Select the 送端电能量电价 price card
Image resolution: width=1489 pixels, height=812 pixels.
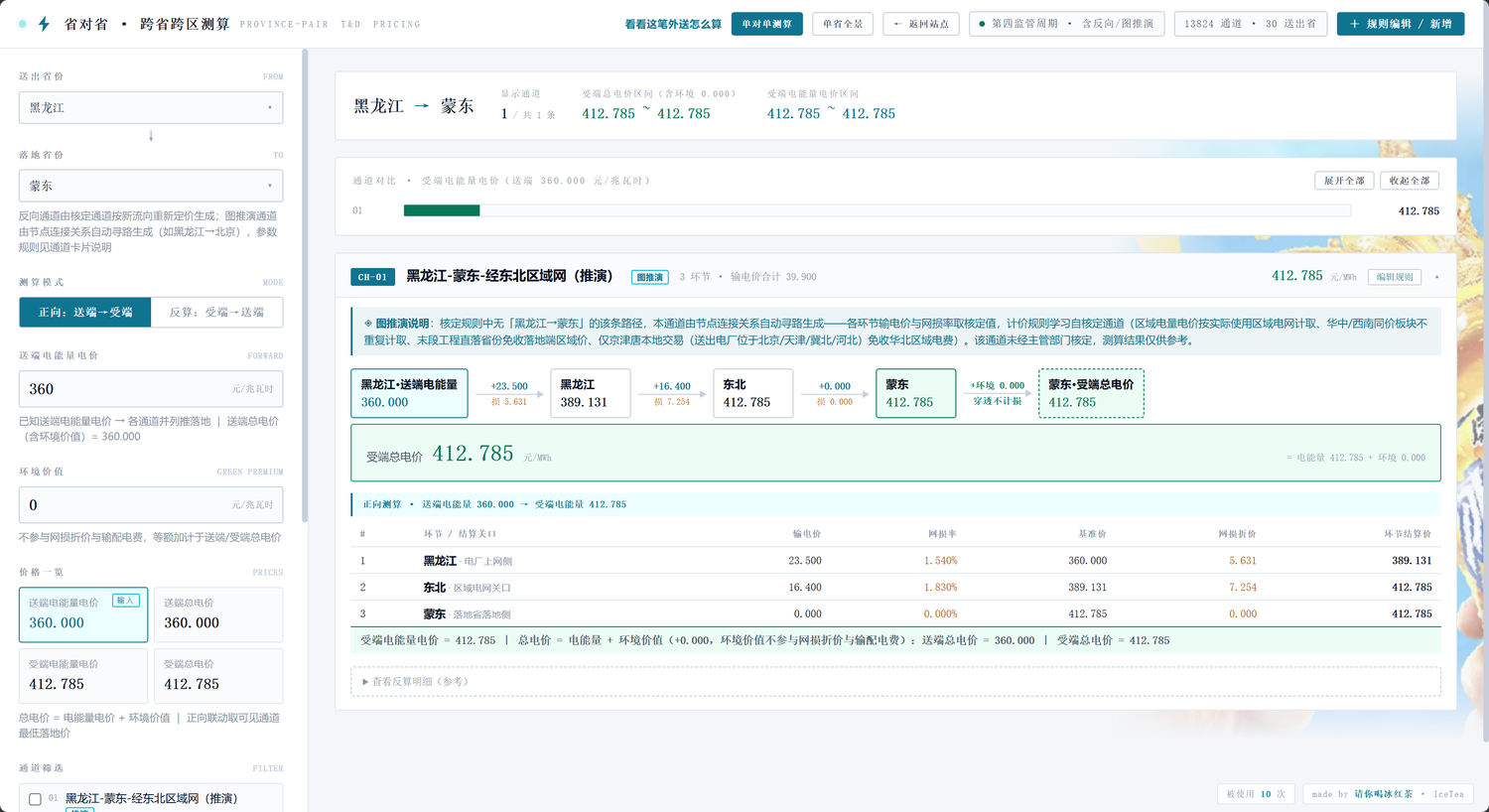point(83,614)
